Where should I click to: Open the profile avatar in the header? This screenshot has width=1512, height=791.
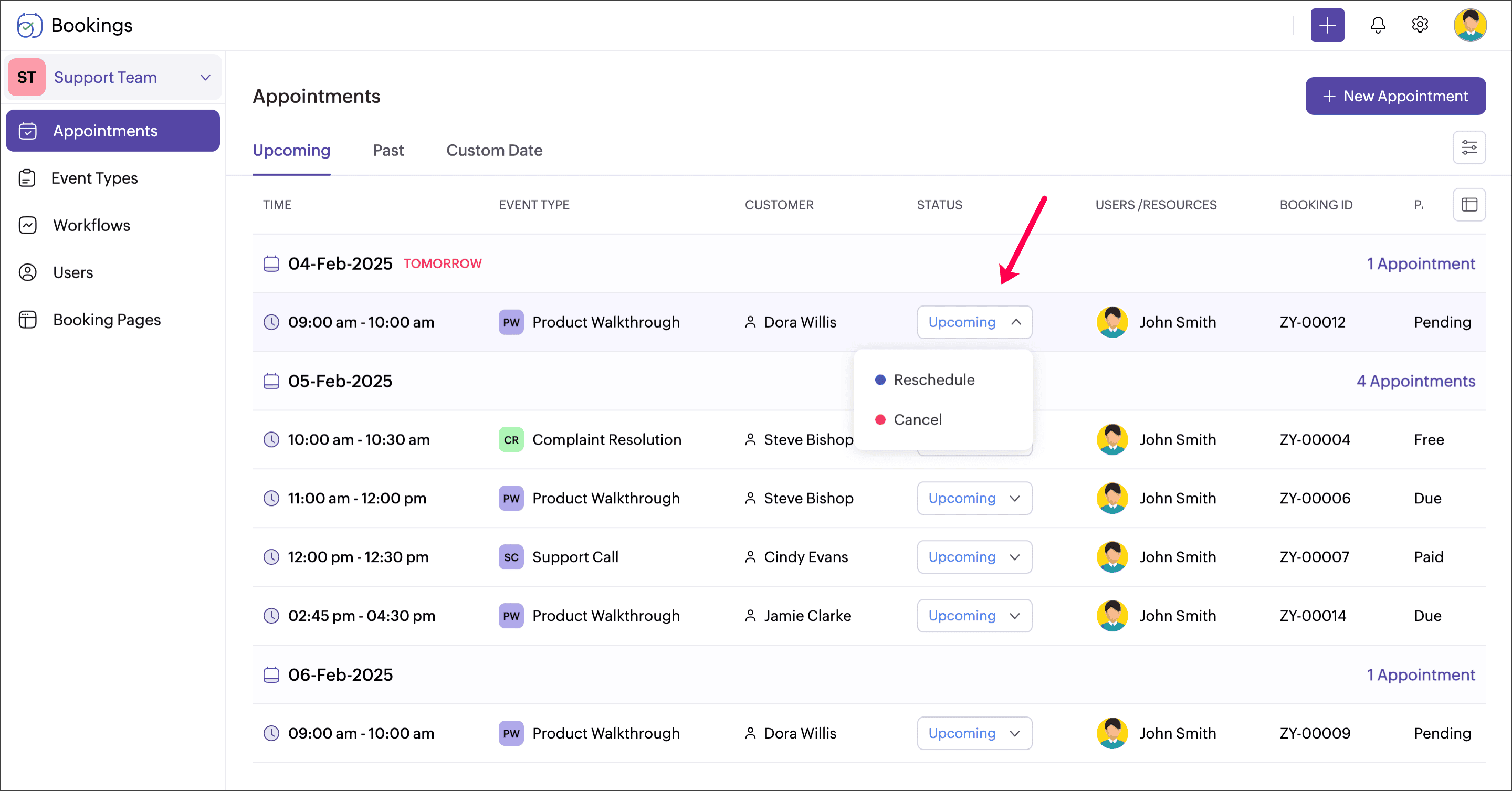pyautogui.click(x=1470, y=25)
